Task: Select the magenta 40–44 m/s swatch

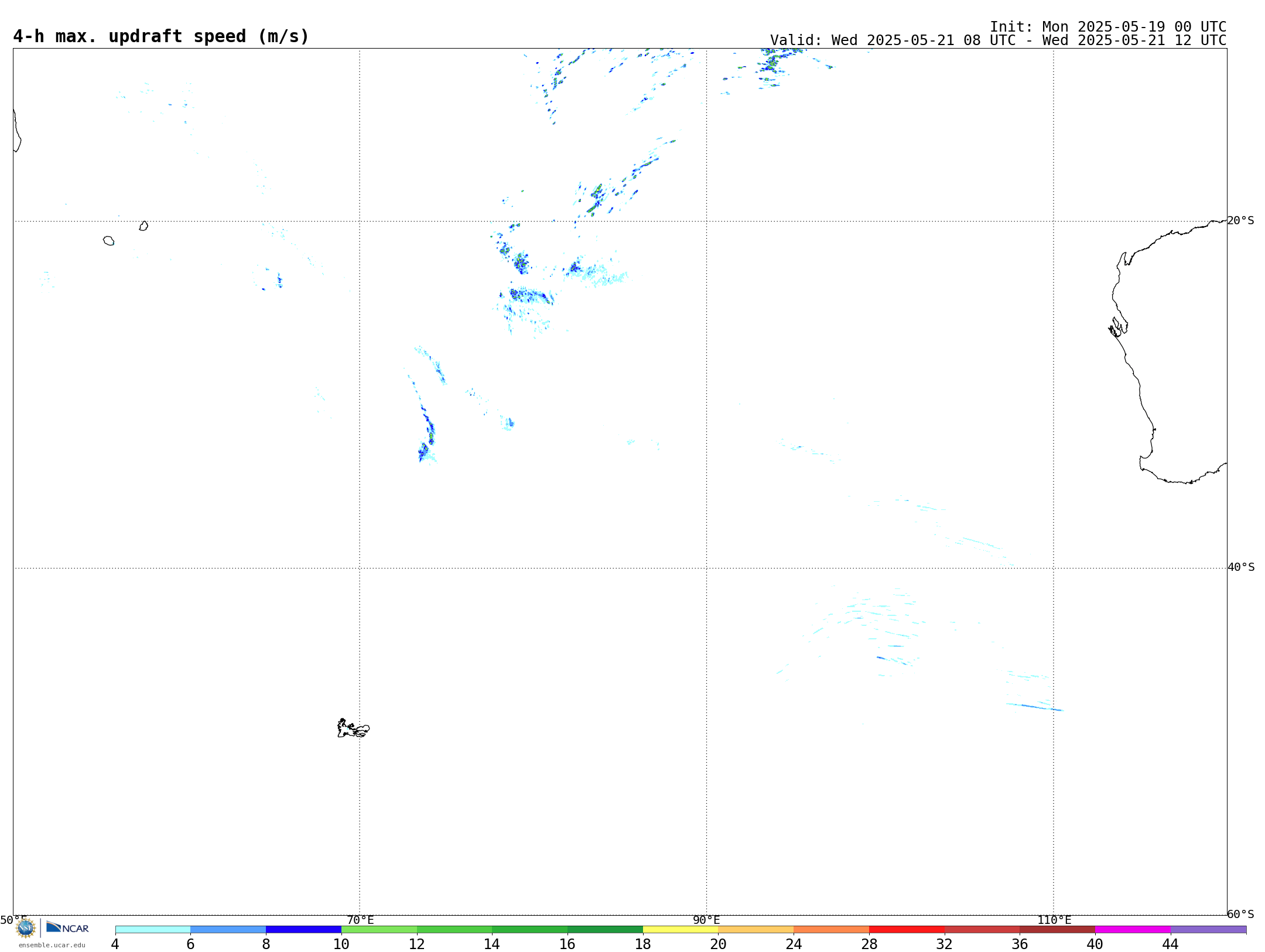Action: (x=1133, y=930)
